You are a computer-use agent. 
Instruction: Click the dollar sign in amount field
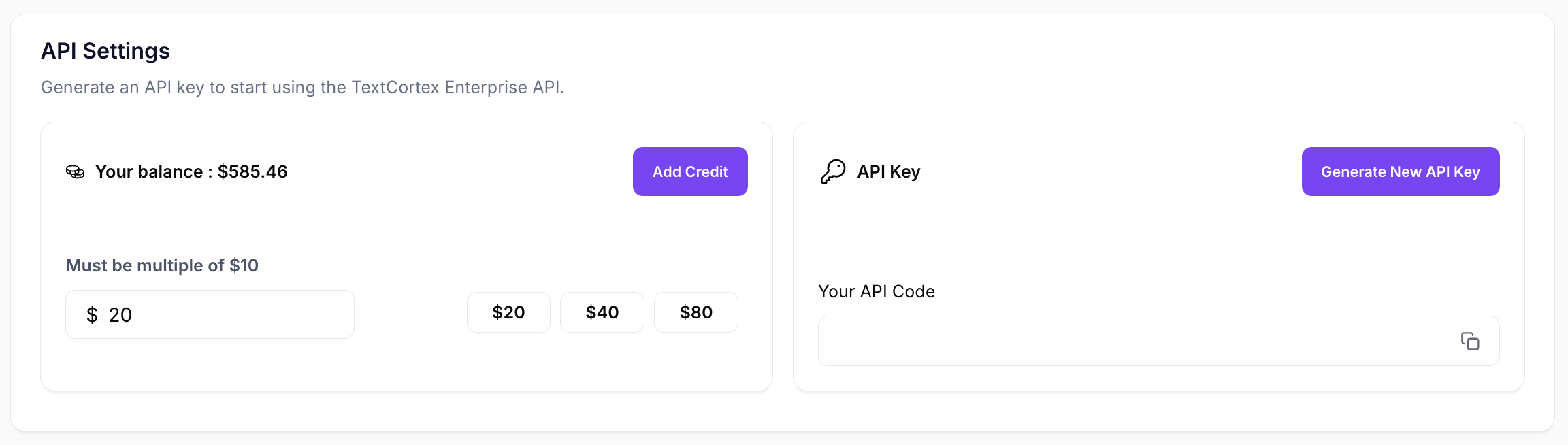pyautogui.click(x=92, y=315)
